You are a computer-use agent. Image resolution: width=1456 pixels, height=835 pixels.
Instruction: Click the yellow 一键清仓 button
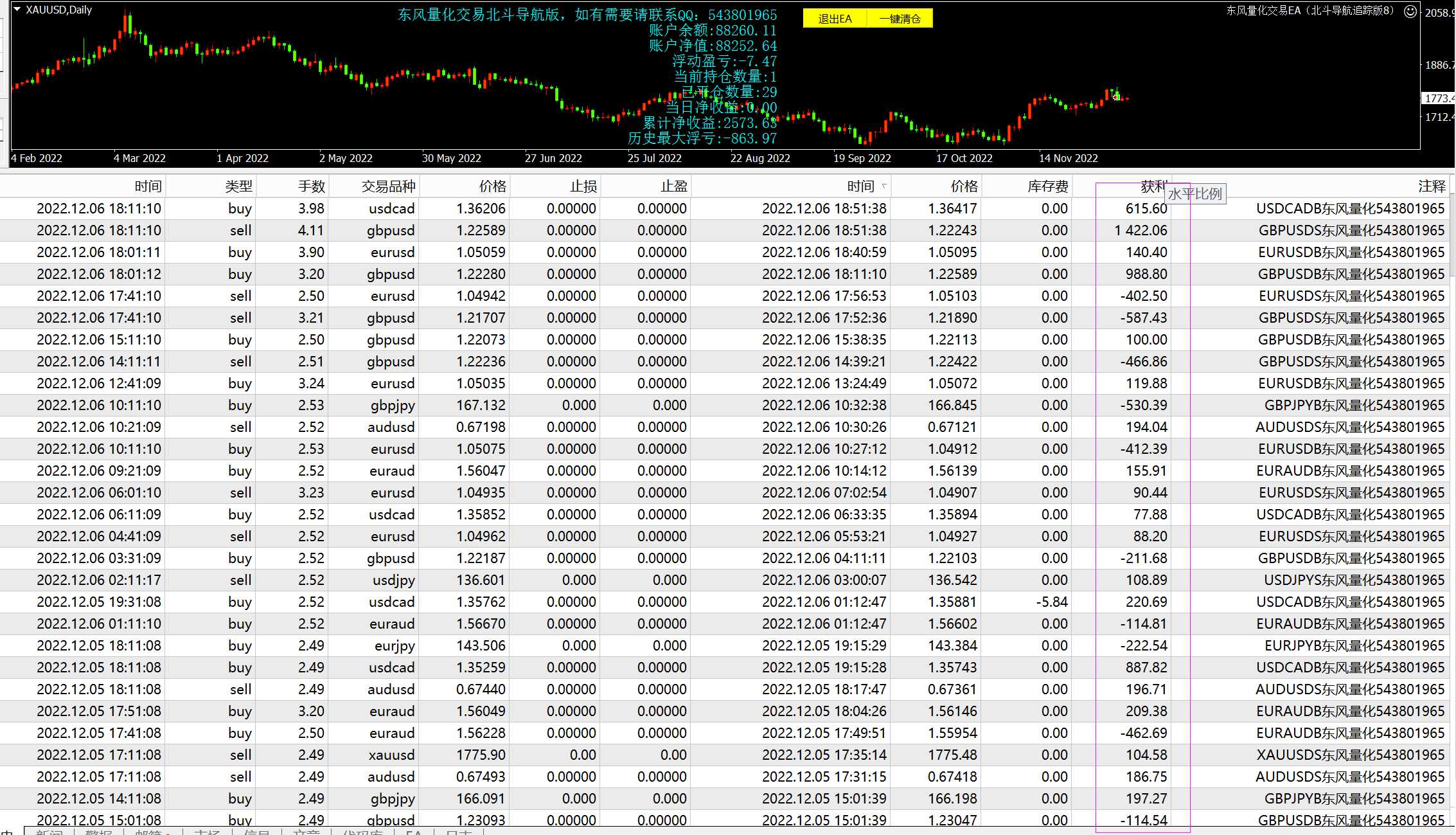click(x=900, y=19)
